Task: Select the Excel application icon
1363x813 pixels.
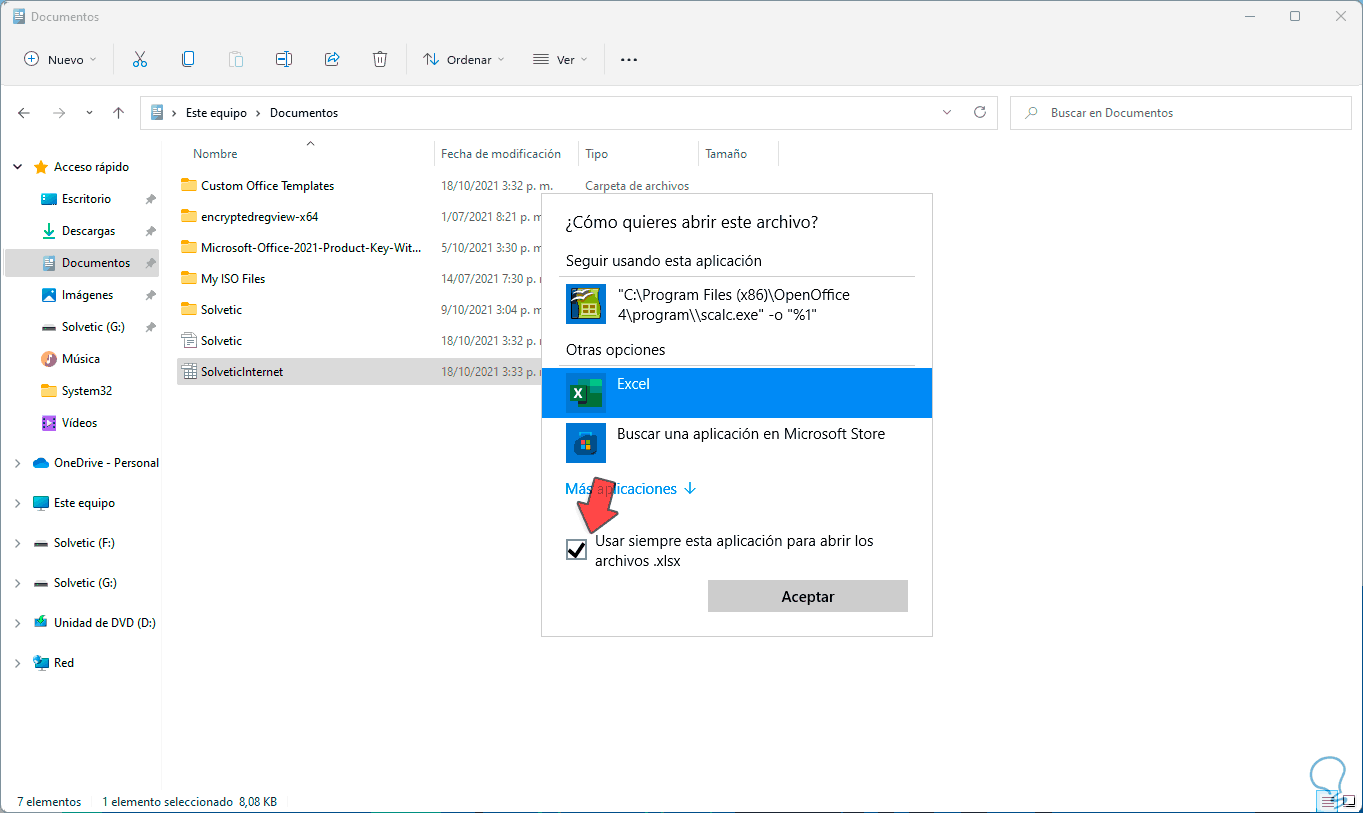Action: point(586,393)
